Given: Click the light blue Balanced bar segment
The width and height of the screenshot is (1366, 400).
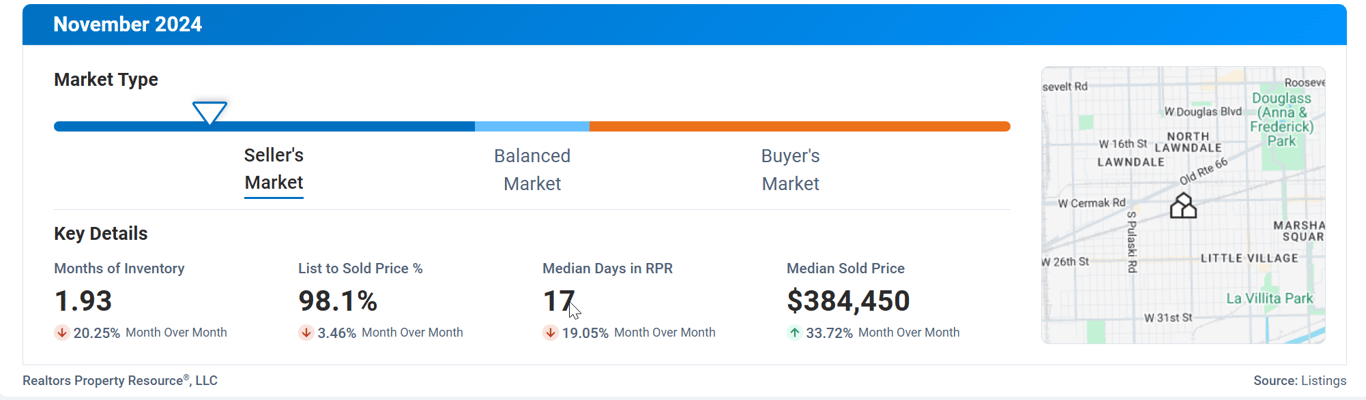Looking at the screenshot, I should pyautogui.click(x=532, y=127).
